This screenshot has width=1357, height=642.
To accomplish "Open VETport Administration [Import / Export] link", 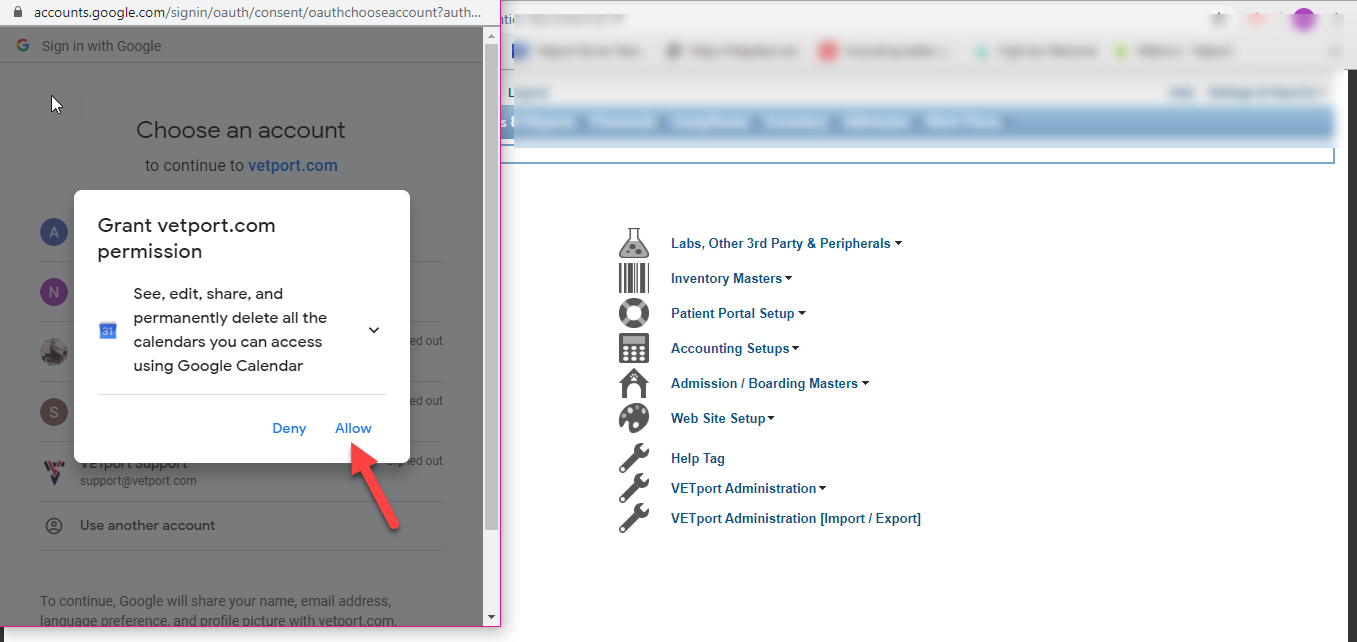I will coord(796,518).
